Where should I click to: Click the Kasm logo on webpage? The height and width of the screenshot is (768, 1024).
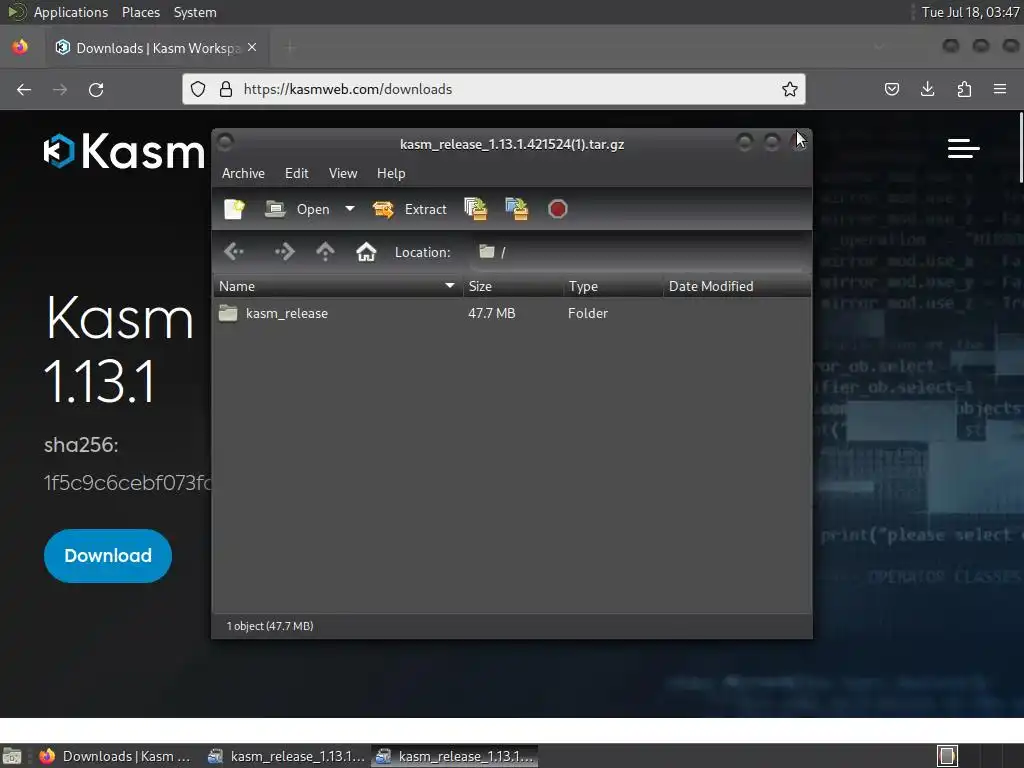coord(125,151)
